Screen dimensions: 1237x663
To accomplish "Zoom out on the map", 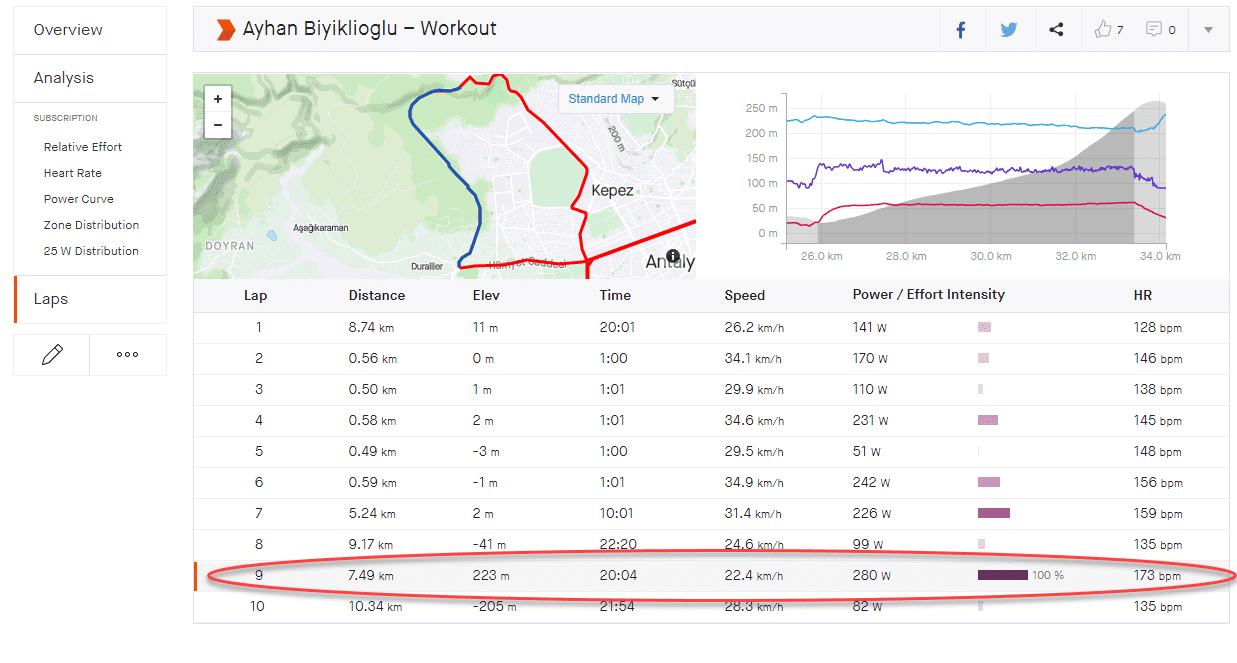I will pyautogui.click(x=217, y=125).
